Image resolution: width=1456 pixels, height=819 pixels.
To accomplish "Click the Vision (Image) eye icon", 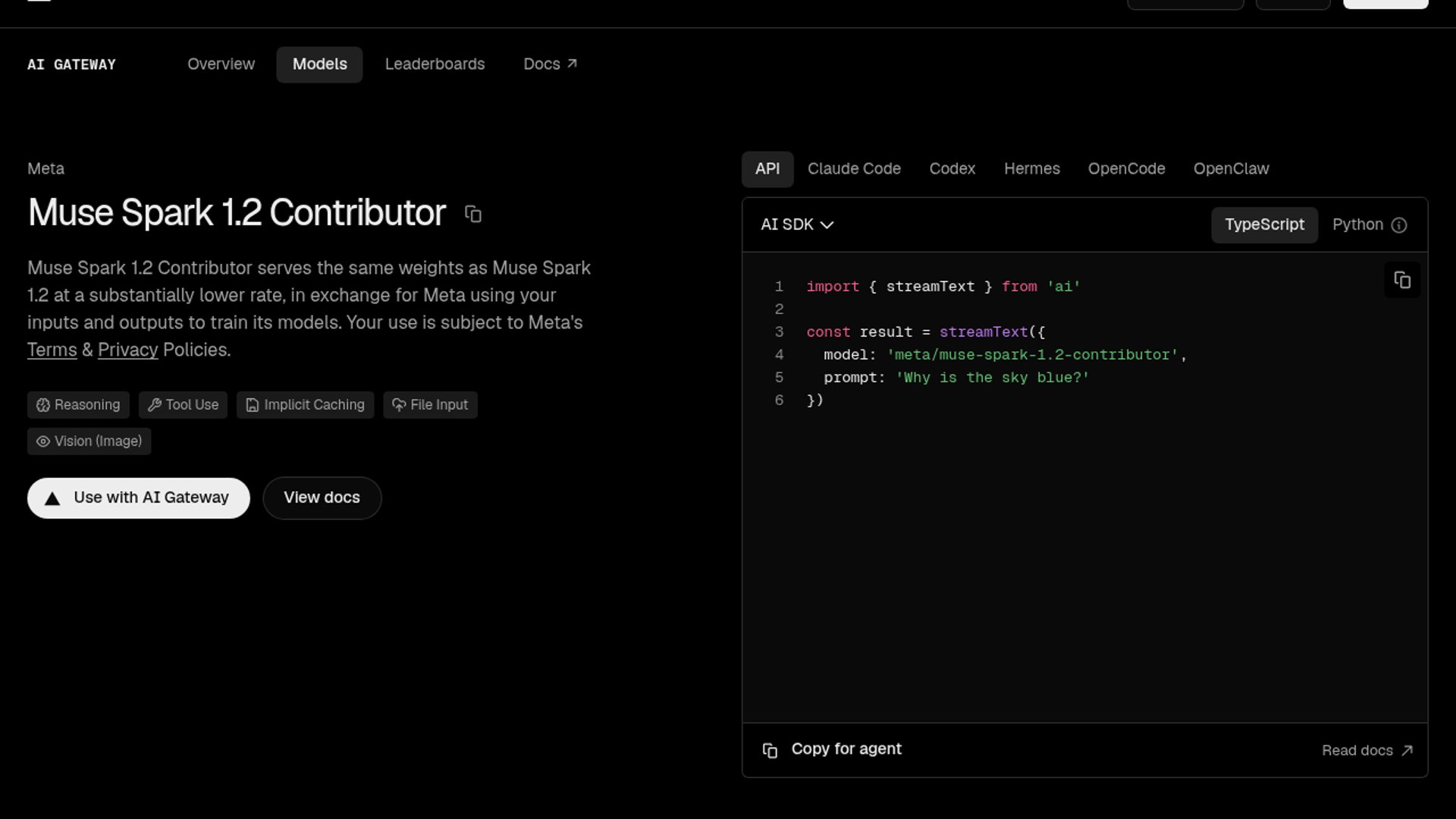I will tap(43, 441).
